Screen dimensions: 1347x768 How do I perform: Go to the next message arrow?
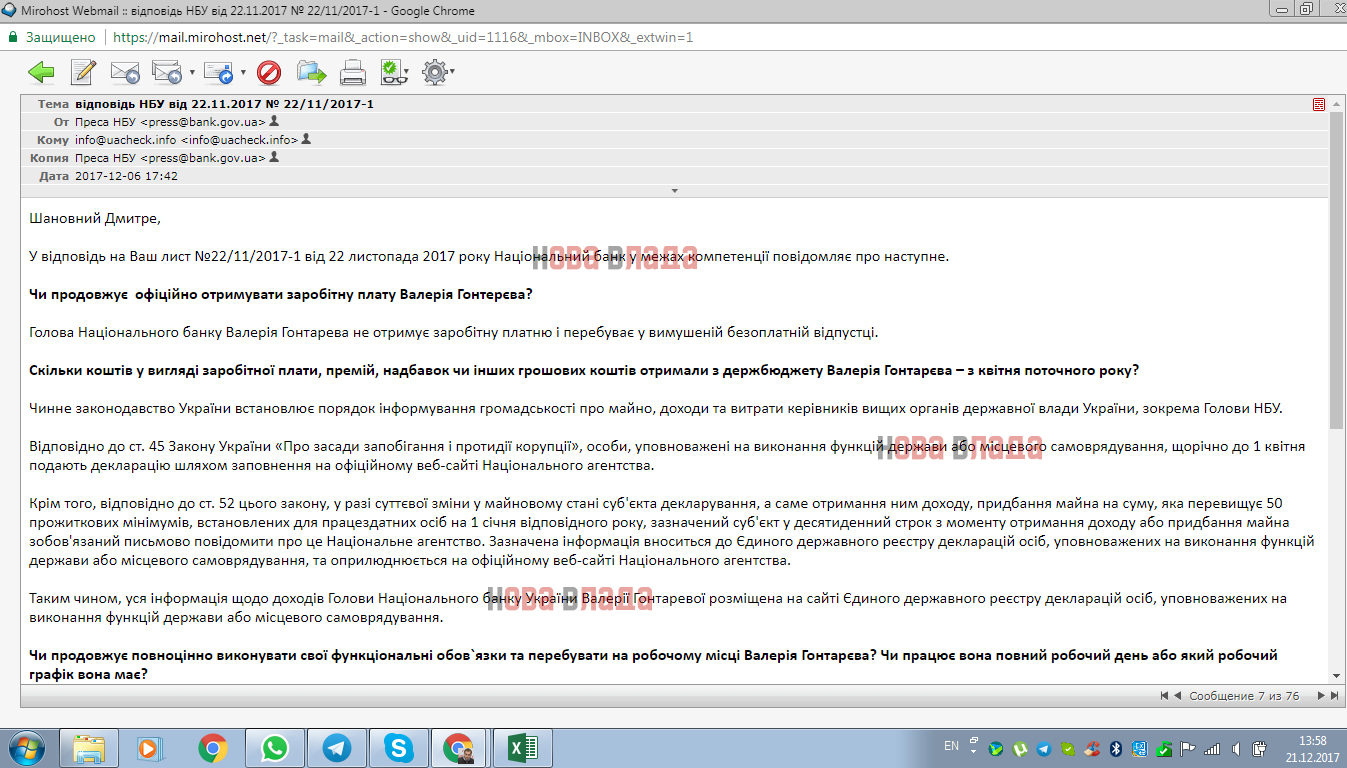click(1320, 695)
